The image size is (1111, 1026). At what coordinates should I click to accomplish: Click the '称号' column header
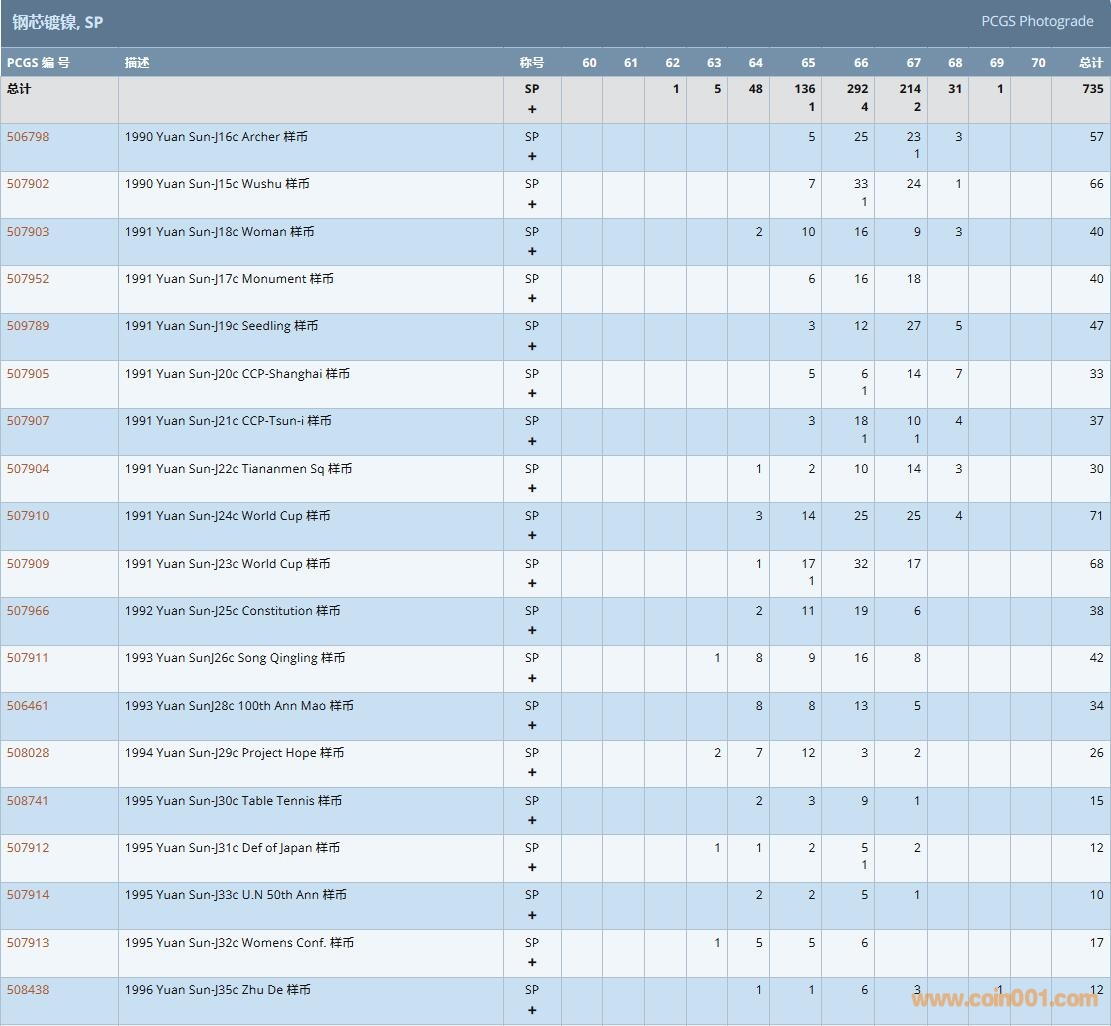(532, 63)
